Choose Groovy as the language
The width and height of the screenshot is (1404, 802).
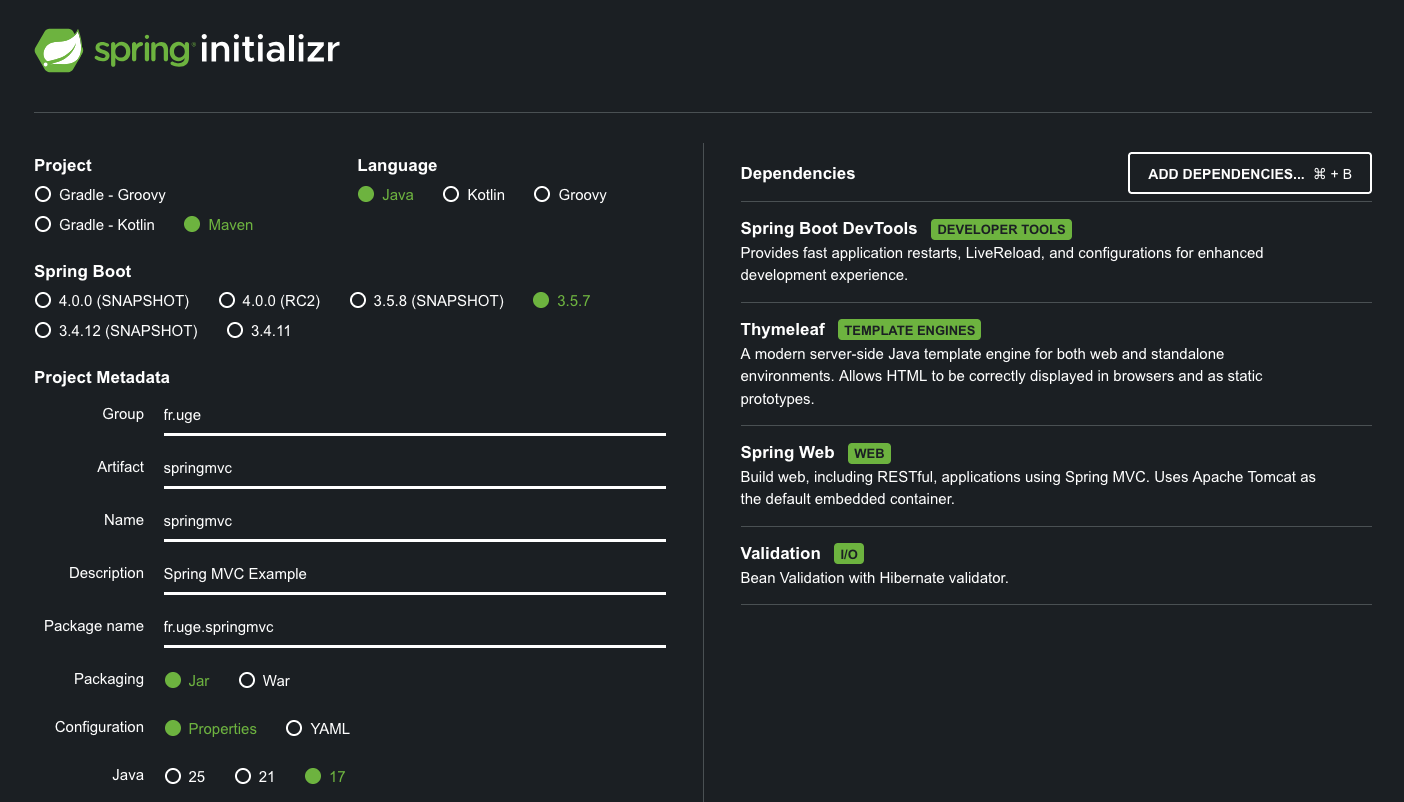pos(570,195)
